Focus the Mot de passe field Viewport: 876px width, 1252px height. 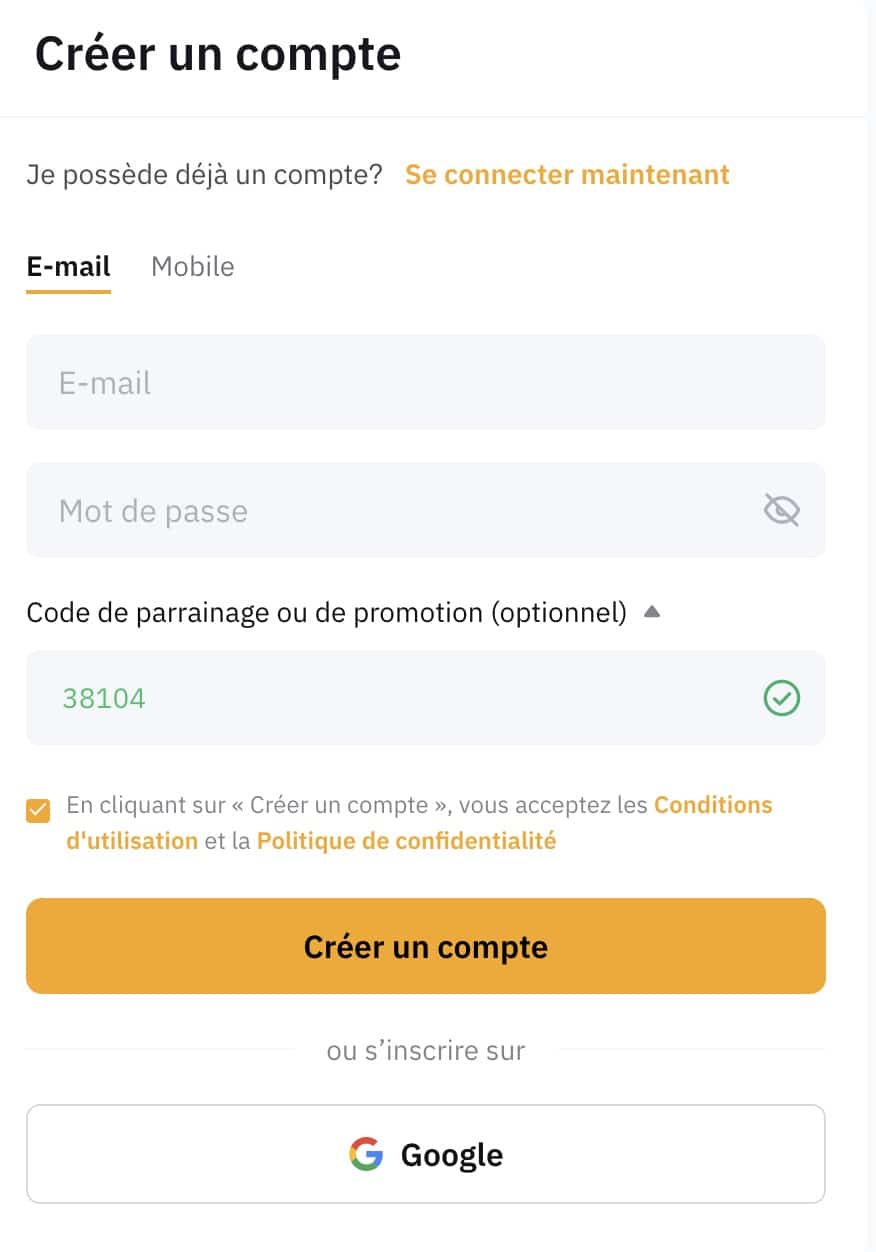coord(426,510)
